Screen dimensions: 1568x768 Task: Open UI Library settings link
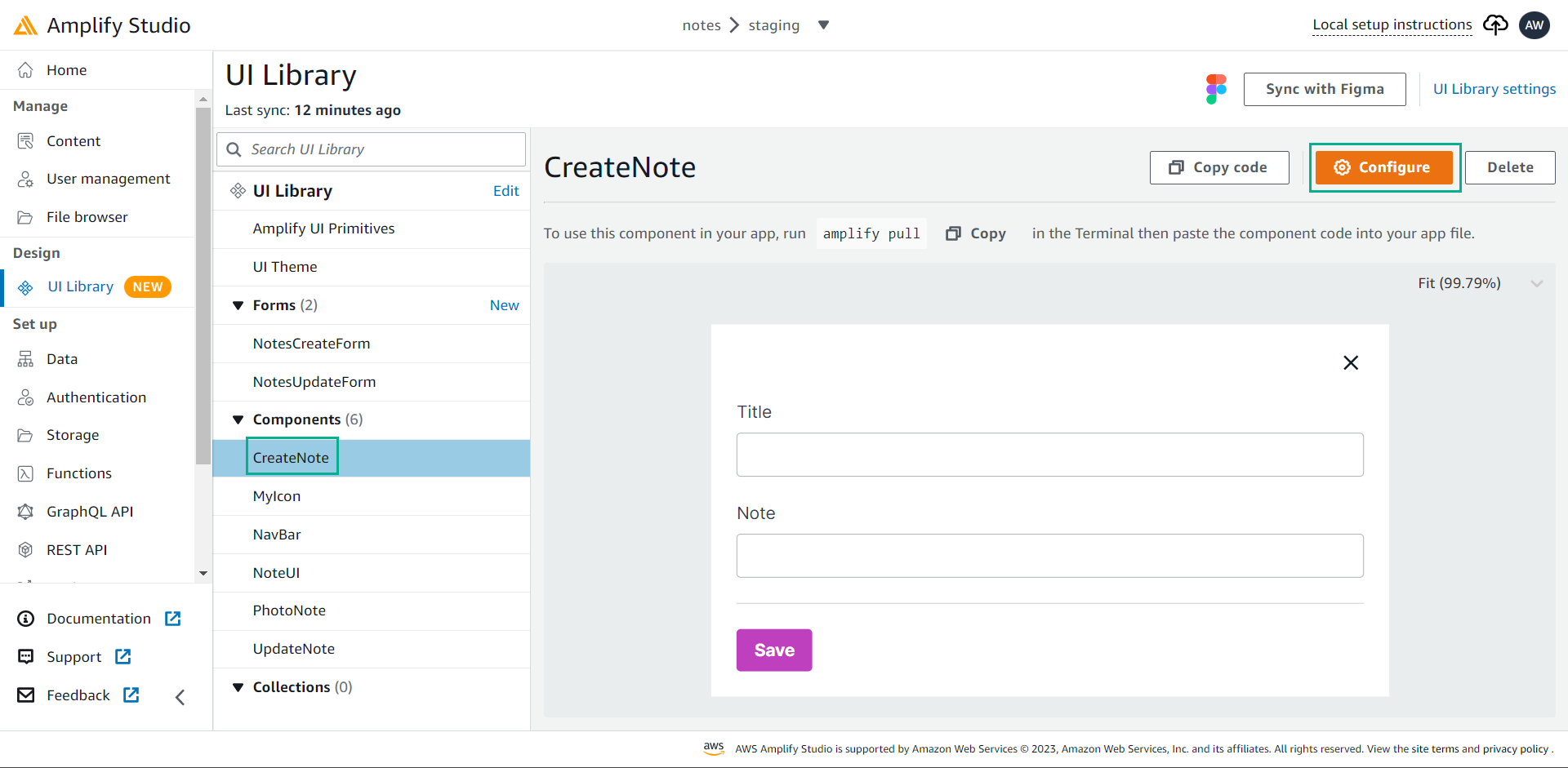[x=1494, y=89]
